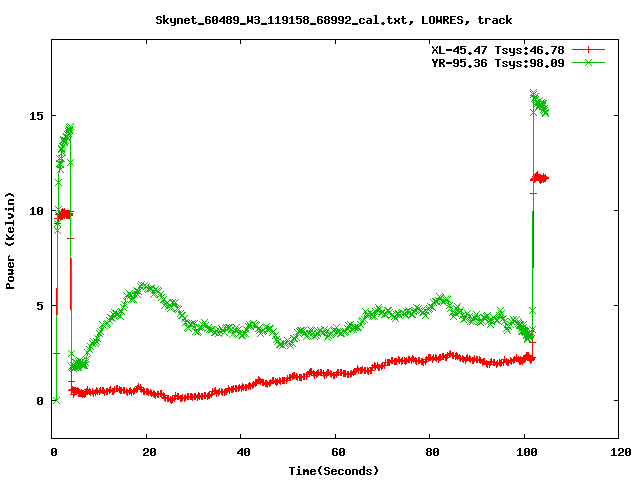Screen dimensions: 640x480
Task: Click the y-axis tick label 10
Action: tap(36, 211)
